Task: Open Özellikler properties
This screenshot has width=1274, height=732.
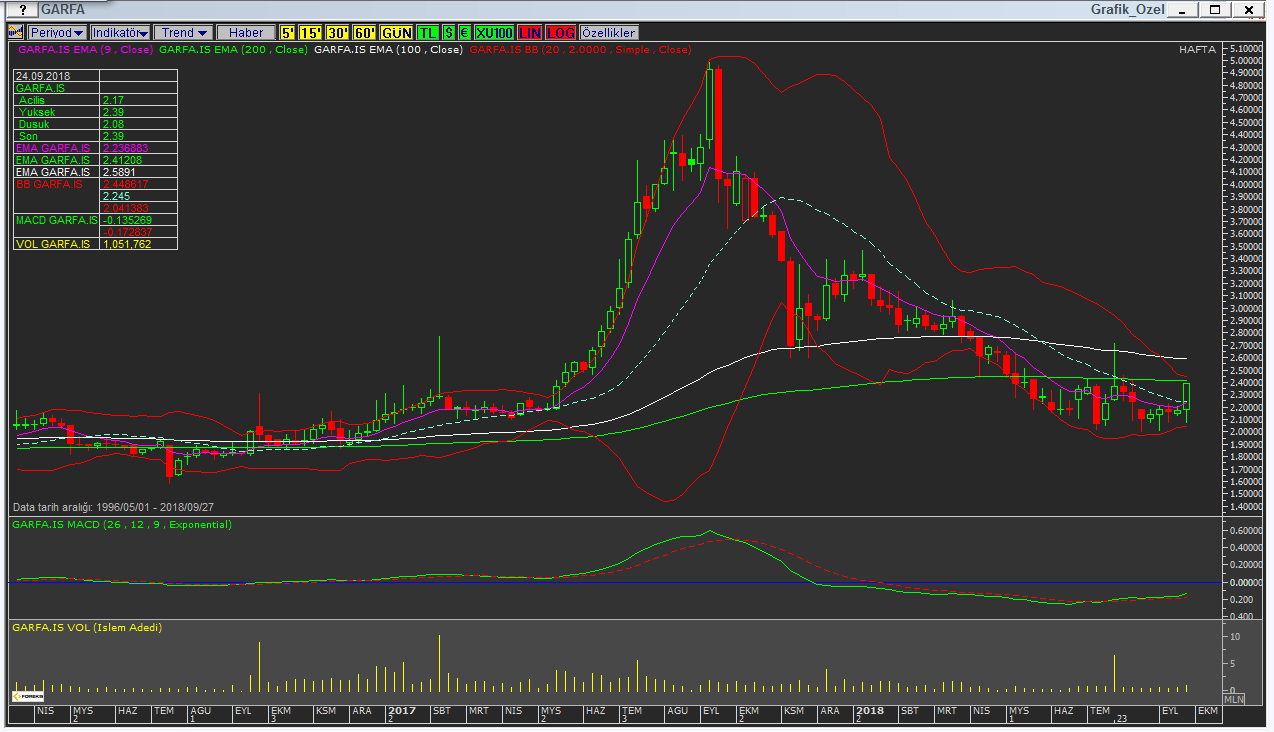Action: pos(608,33)
